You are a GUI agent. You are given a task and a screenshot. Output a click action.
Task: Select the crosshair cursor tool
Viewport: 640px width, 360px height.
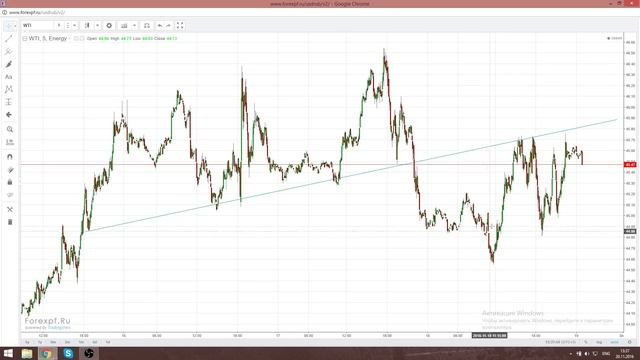coord(9,26)
